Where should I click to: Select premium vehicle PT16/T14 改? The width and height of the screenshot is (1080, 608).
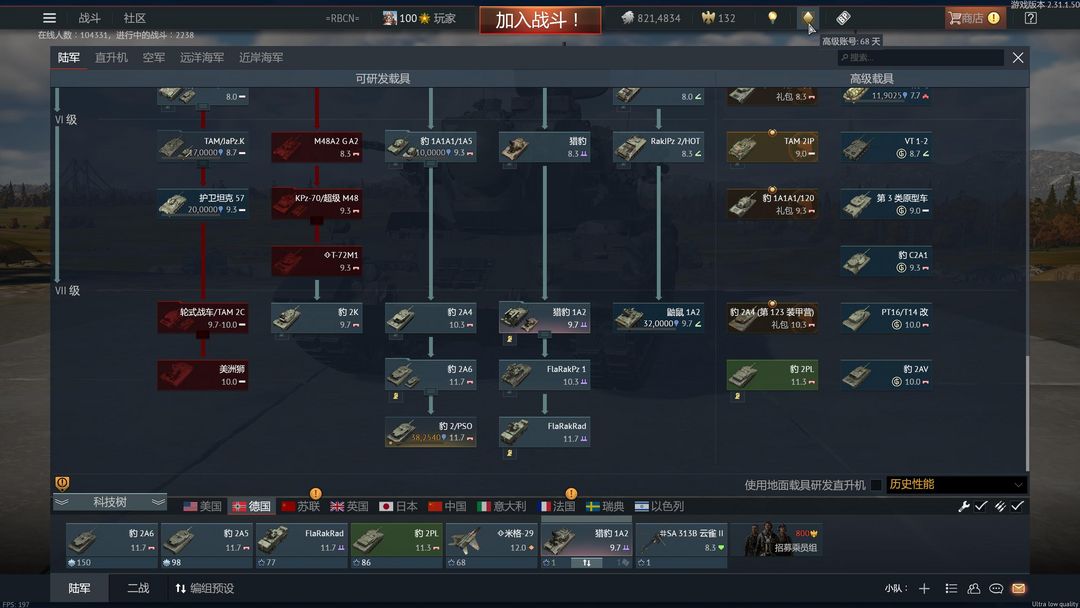tap(886, 318)
